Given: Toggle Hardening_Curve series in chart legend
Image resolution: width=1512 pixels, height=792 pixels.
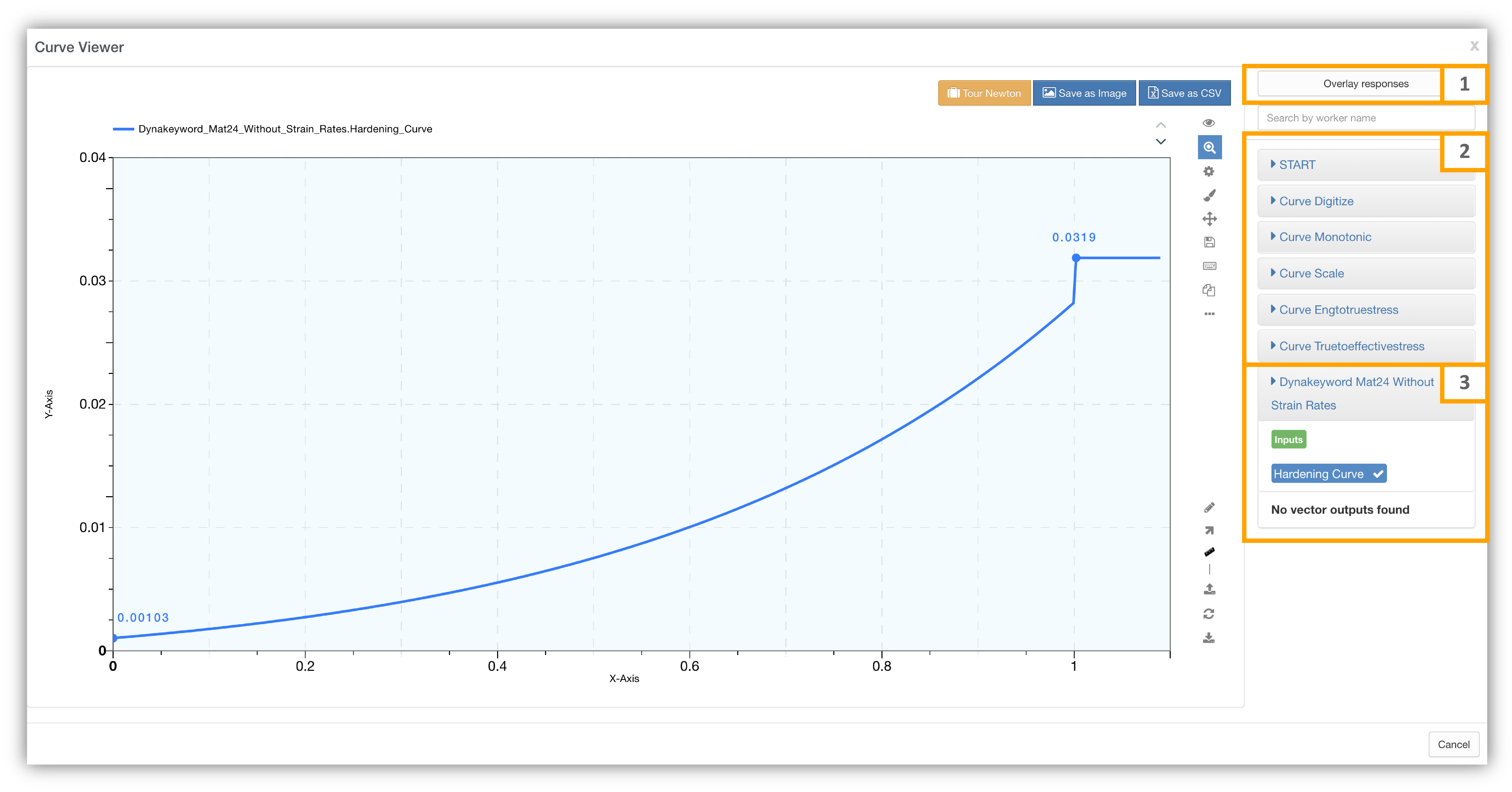Looking at the screenshot, I should pyautogui.click(x=272, y=129).
